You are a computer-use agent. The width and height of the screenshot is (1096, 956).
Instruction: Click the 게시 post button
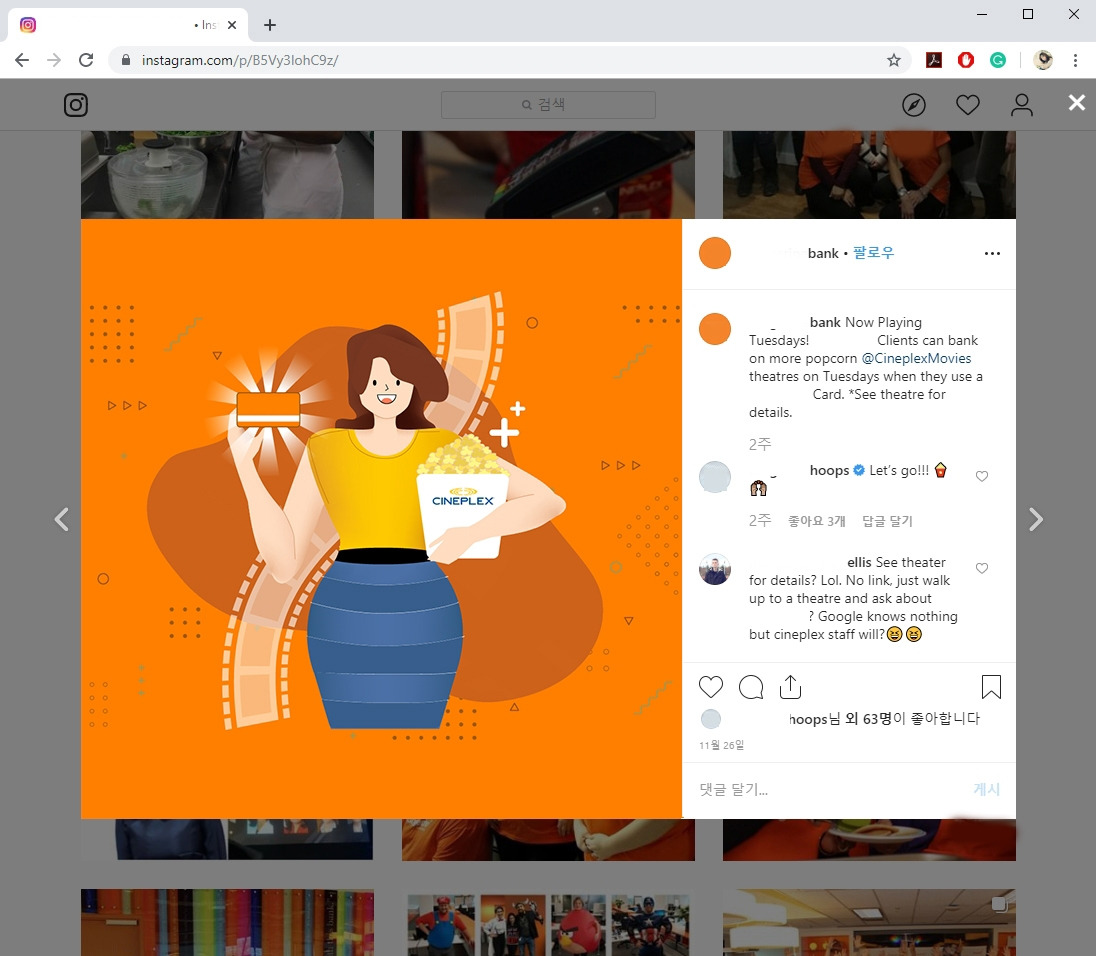[986, 789]
